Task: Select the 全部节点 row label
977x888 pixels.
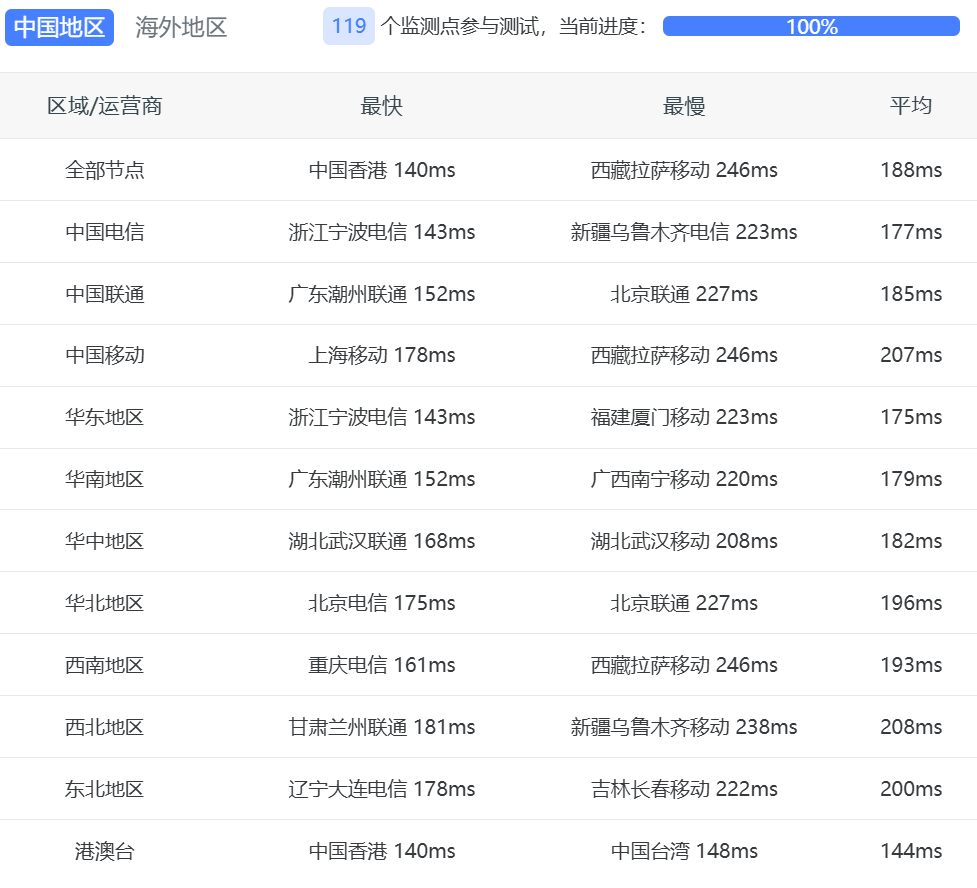Action: pyautogui.click(x=105, y=170)
